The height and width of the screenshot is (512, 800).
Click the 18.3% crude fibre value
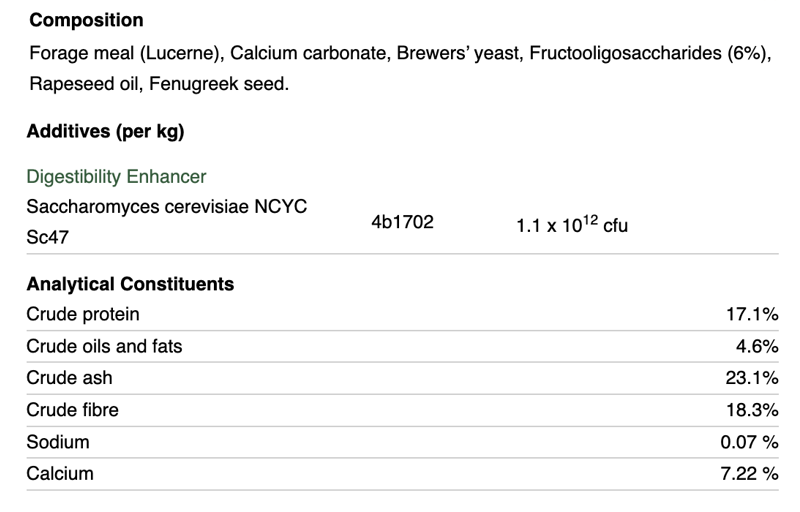(751, 410)
